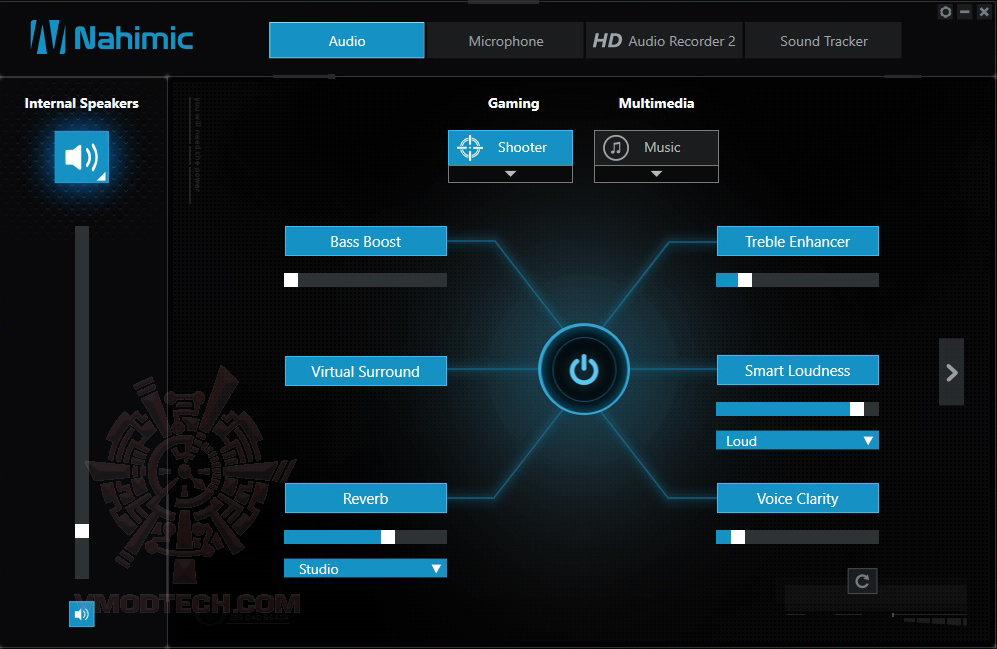Click the Treble Enhancer level slider

point(797,280)
